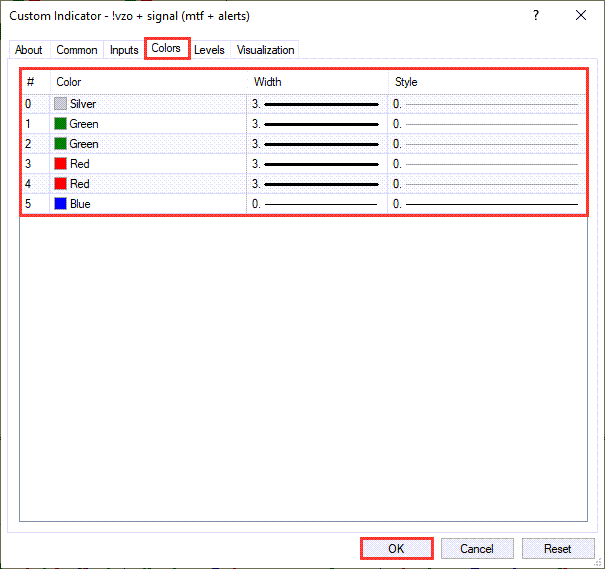Change line width for row 3
605x569 pixels.
(317, 164)
